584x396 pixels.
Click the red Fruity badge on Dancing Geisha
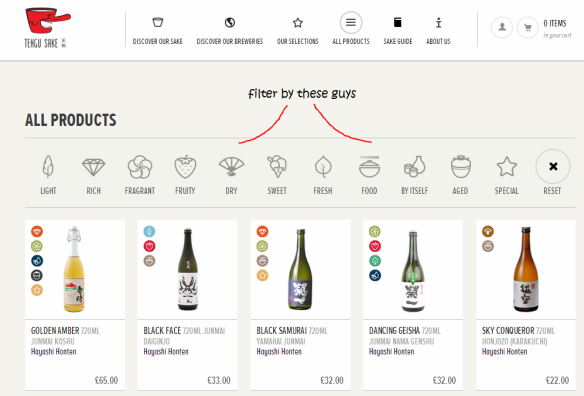(375, 246)
